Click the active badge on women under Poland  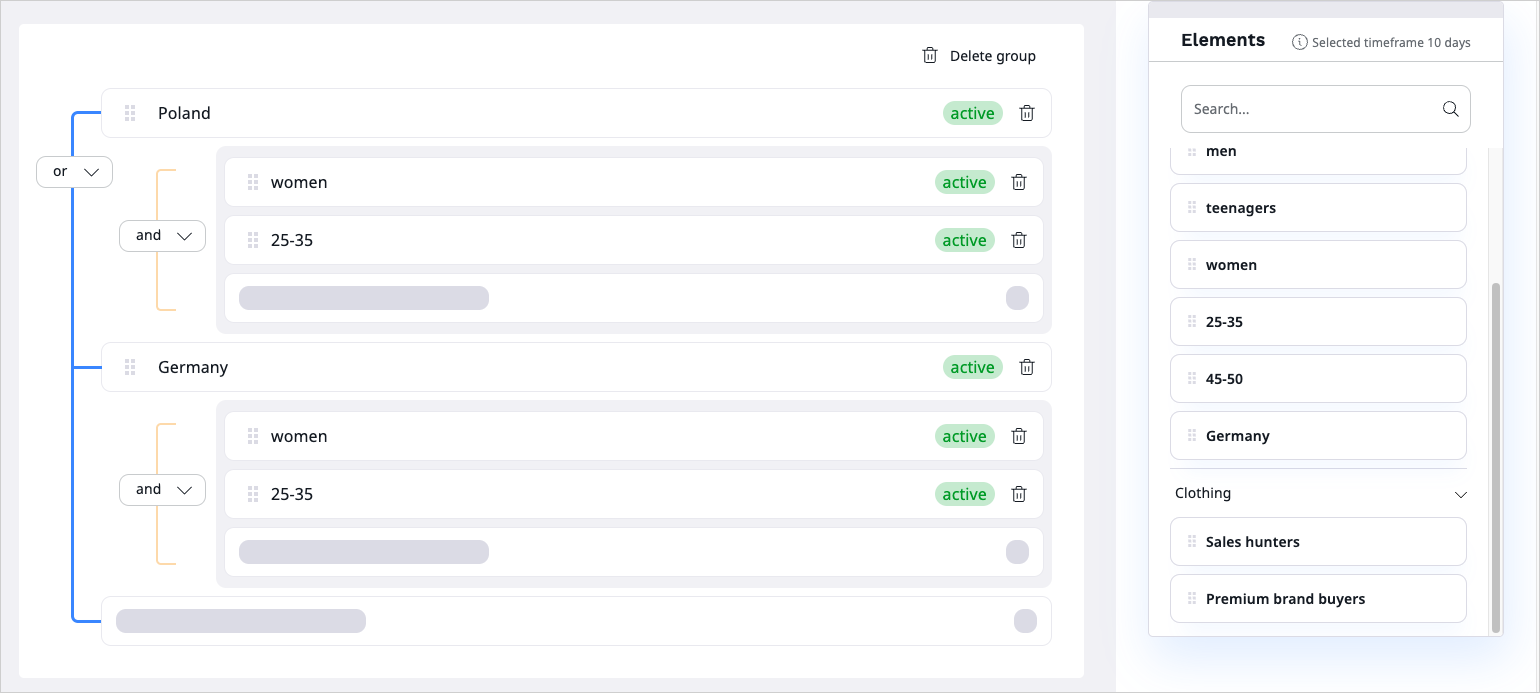click(964, 182)
